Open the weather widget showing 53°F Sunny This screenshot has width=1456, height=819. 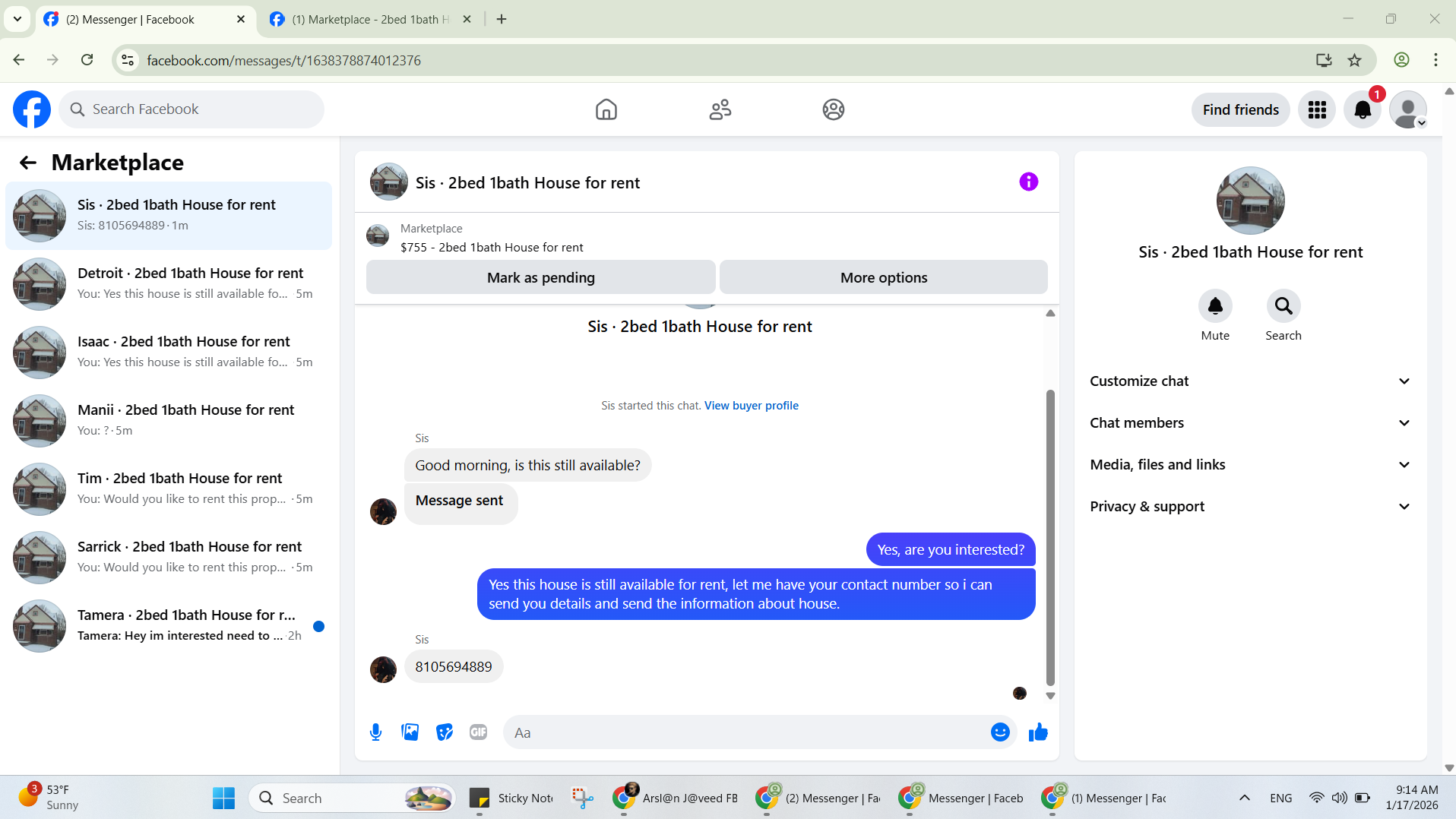coord(50,798)
